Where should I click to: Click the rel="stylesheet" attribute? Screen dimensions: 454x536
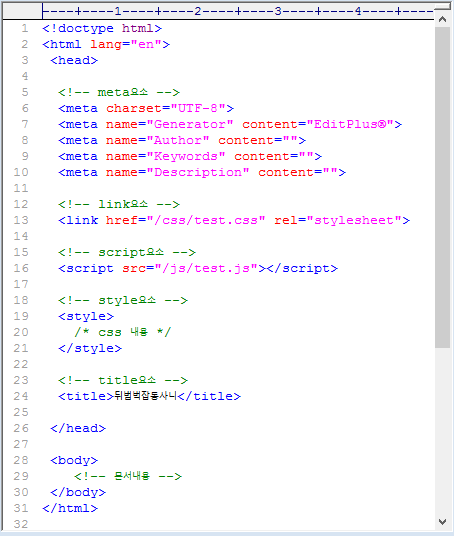pyautogui.click(x=338, y=220)
